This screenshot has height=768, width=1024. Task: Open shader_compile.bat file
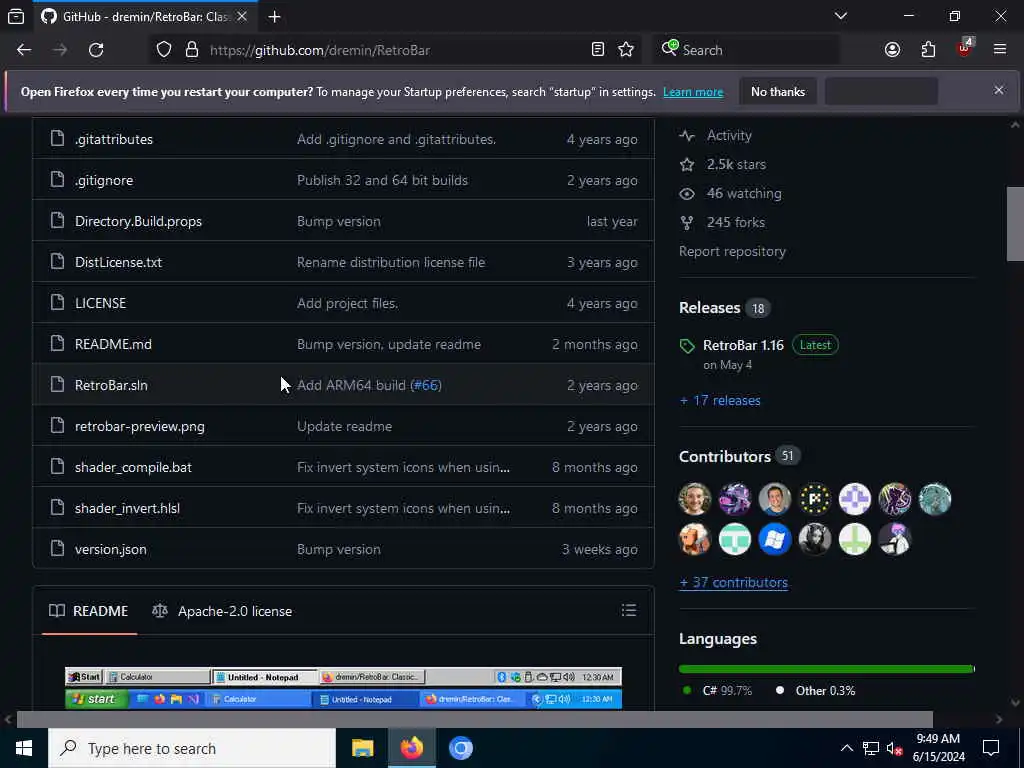[x=133, y=468]
